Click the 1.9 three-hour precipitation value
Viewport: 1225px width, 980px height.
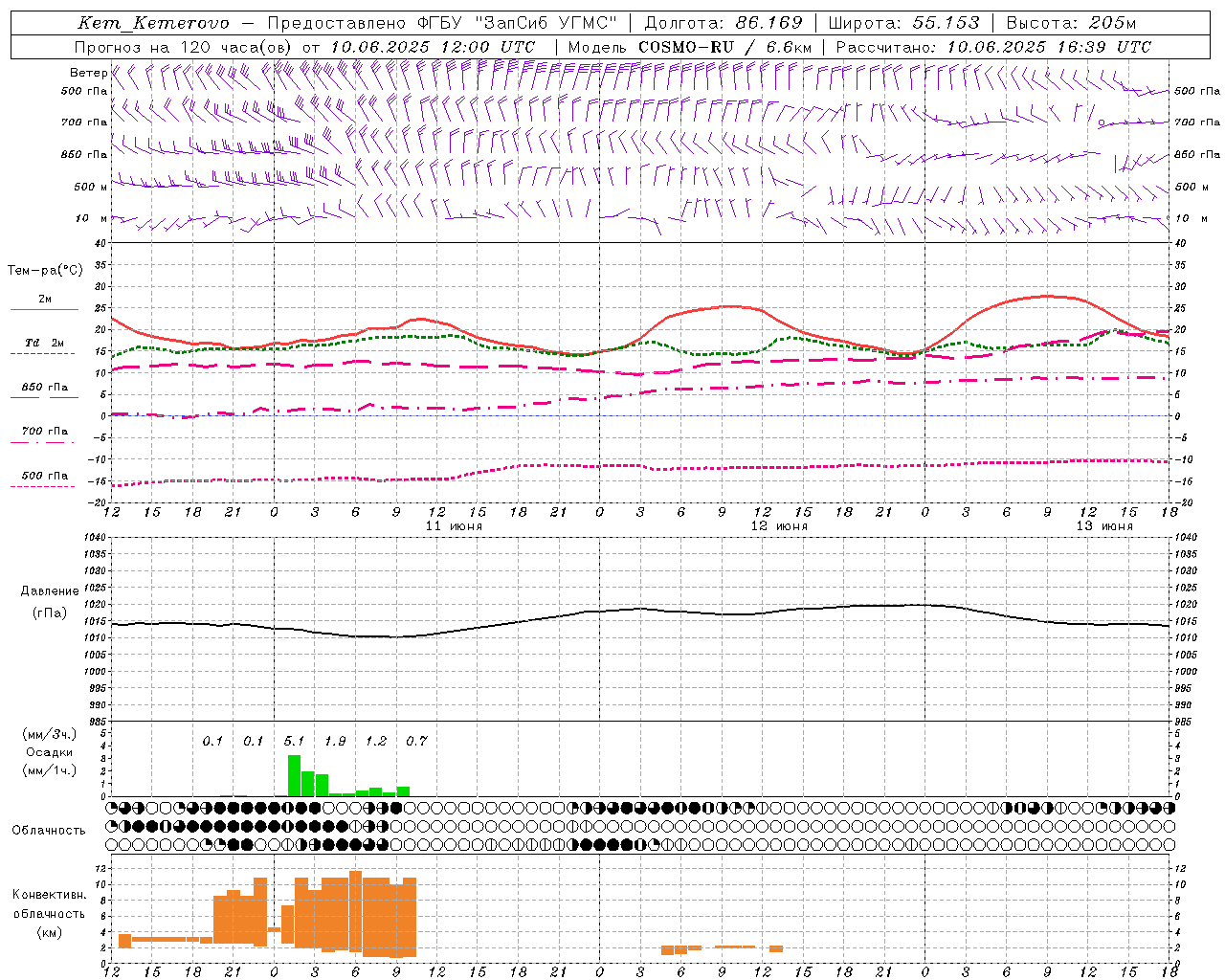point(335,741)
